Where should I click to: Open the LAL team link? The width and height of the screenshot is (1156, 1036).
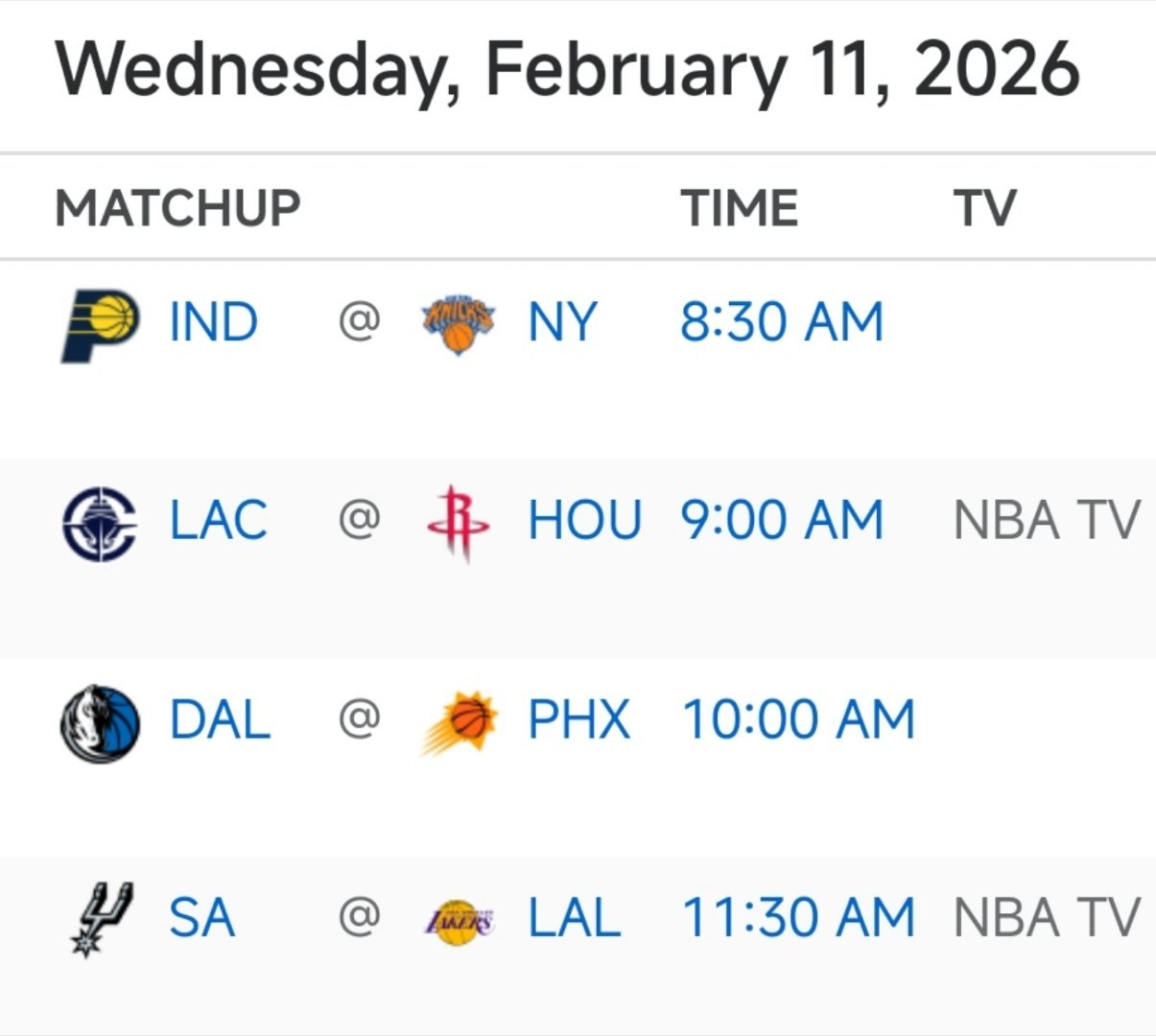574,919
